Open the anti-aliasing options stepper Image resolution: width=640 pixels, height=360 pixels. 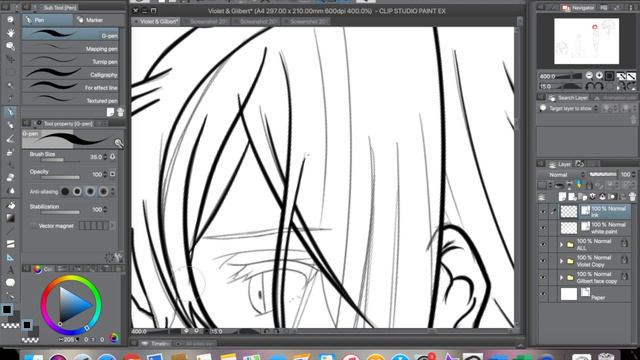tap(113, 191)
